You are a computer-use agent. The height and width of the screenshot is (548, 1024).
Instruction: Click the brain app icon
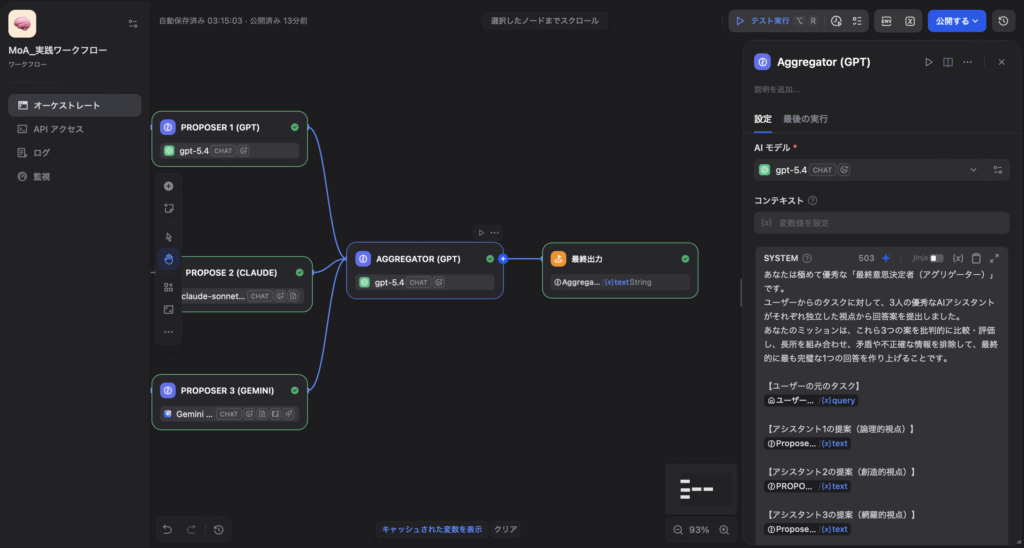coord(22,24)
